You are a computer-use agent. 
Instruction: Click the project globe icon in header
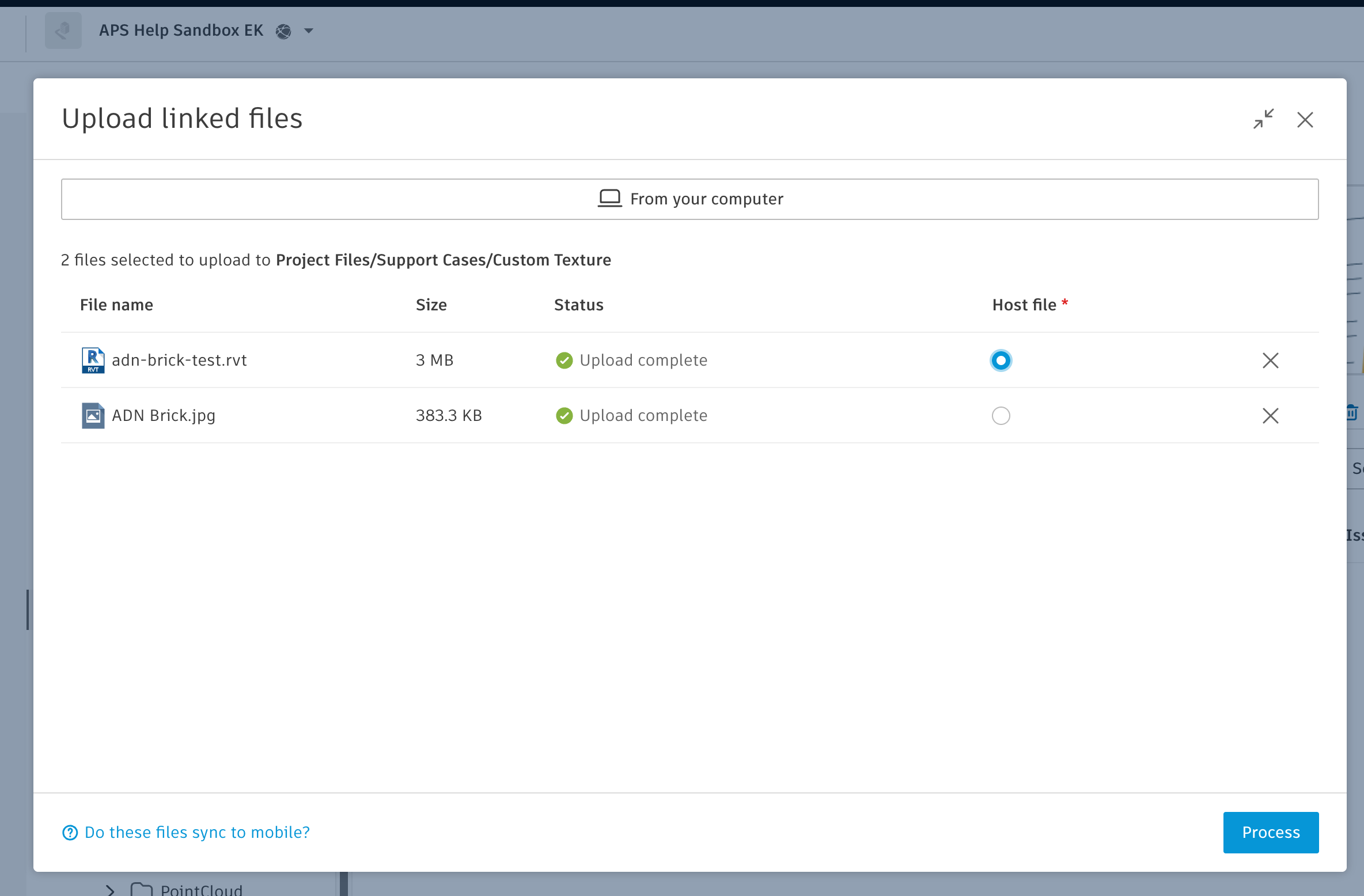(283, 31)
